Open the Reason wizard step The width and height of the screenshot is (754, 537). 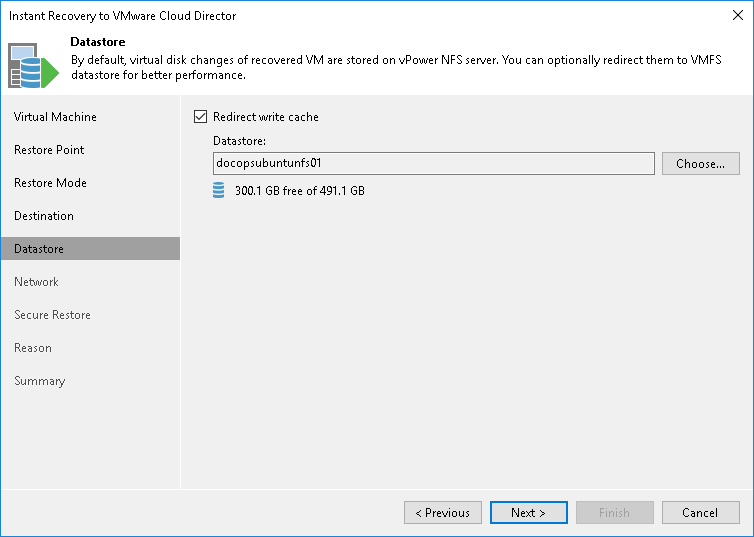(x=33, y=348)
